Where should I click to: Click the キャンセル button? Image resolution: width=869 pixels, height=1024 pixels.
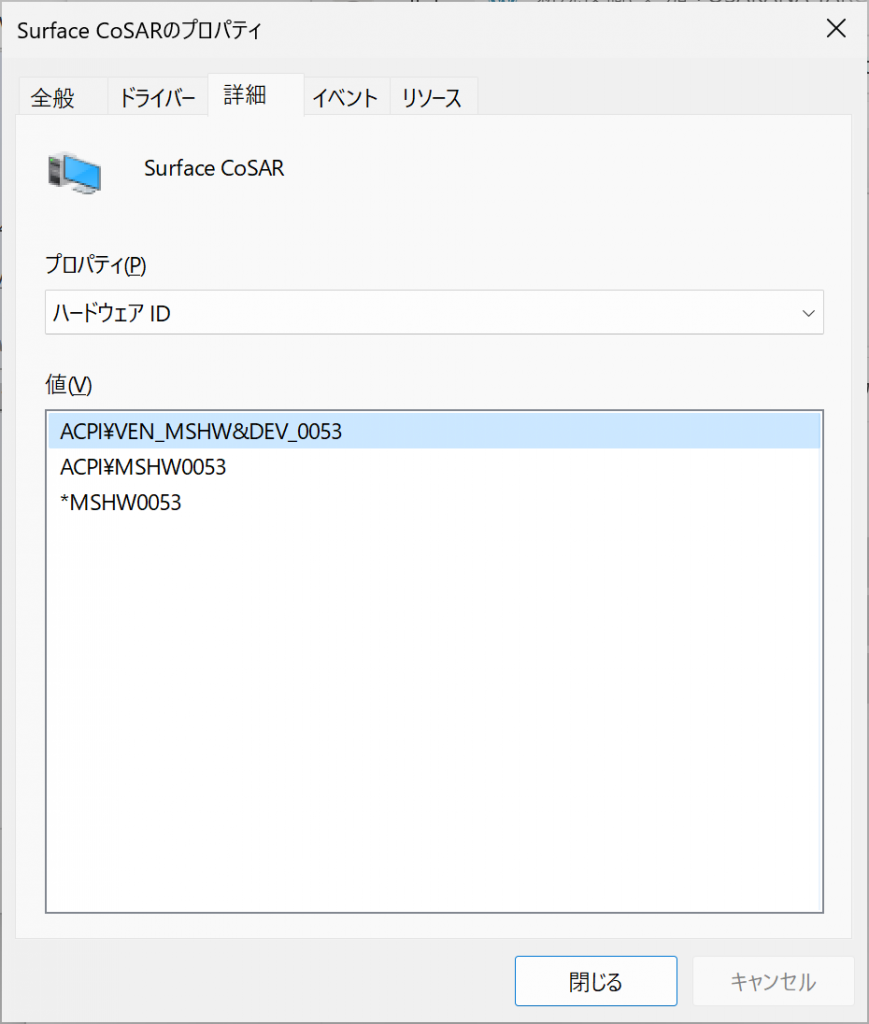pyautogui.click(x=773, y=981)
